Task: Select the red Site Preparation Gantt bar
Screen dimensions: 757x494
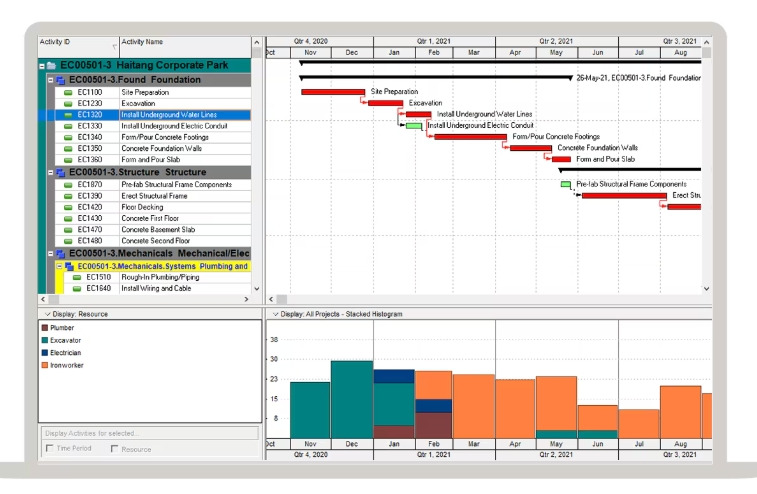Action: 332,92
